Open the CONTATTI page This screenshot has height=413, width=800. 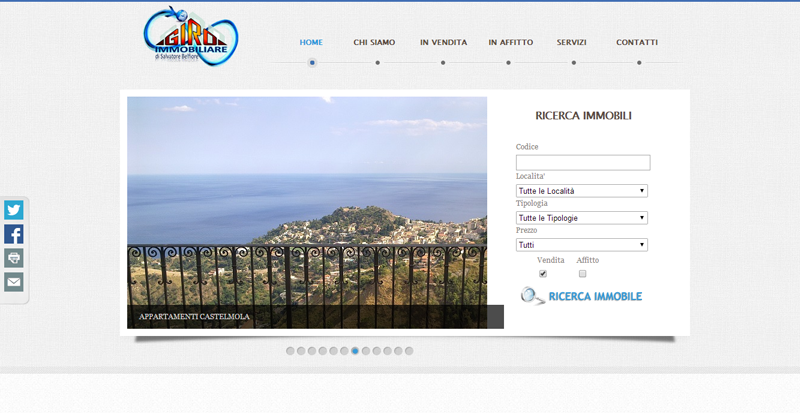pos(637,42)
